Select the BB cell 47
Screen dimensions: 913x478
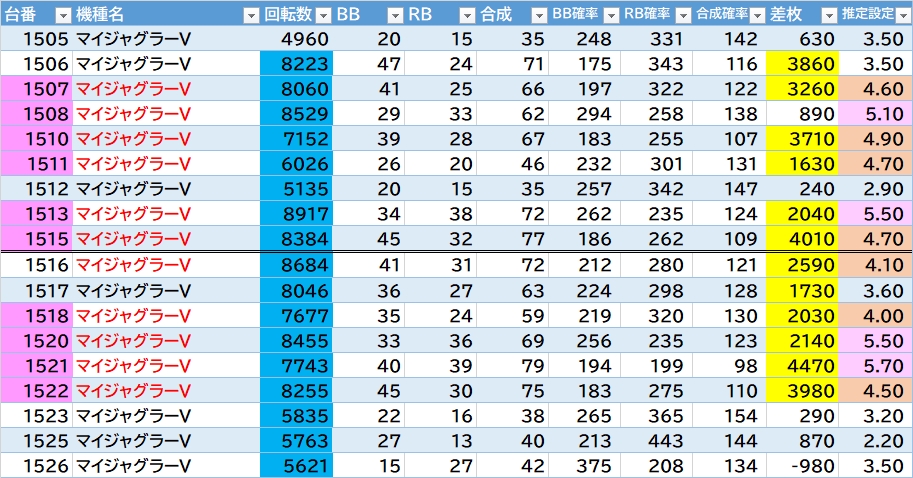pos(369,63)
